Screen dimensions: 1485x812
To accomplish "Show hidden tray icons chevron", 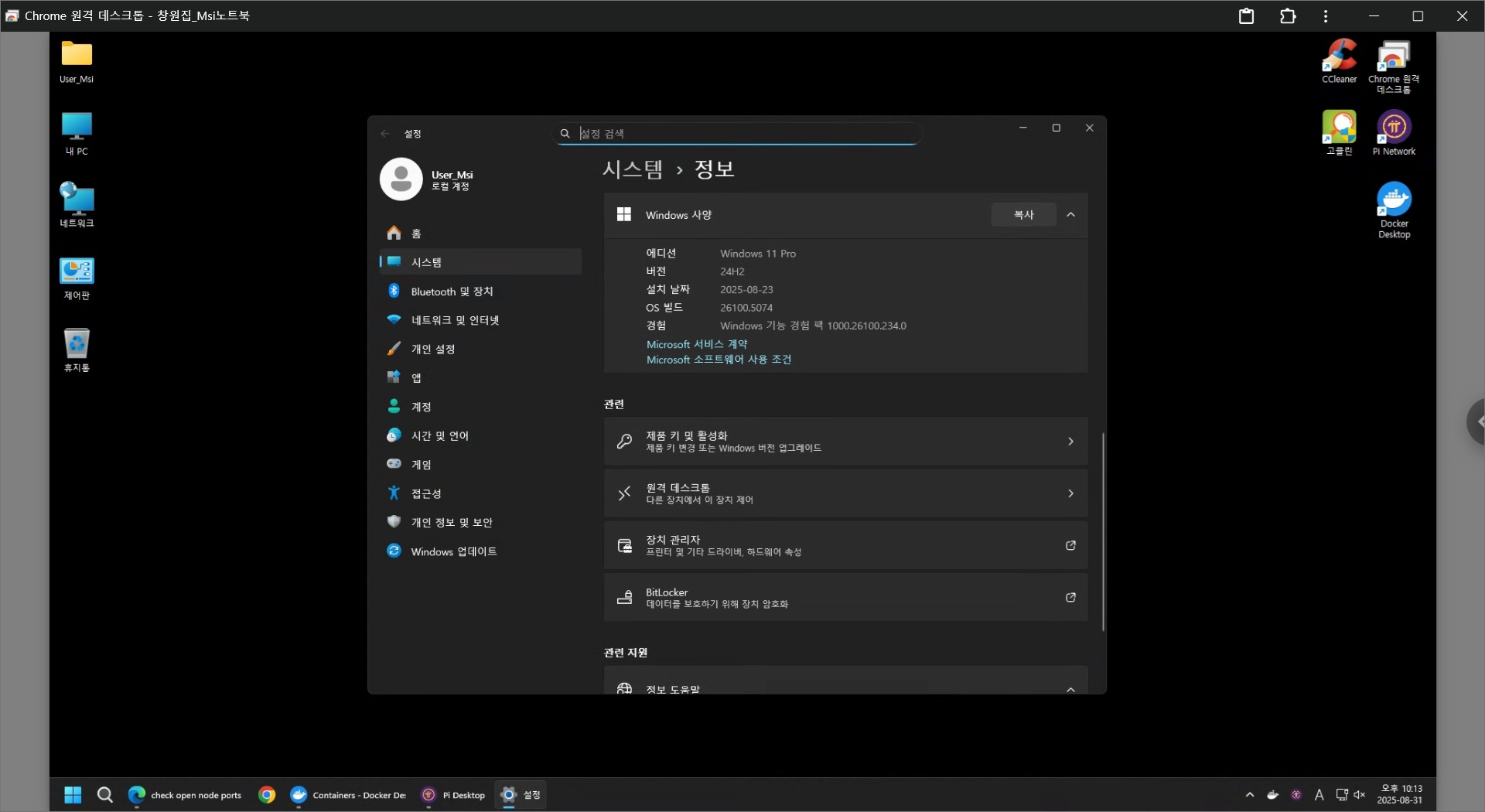I will pos(1250,795).
